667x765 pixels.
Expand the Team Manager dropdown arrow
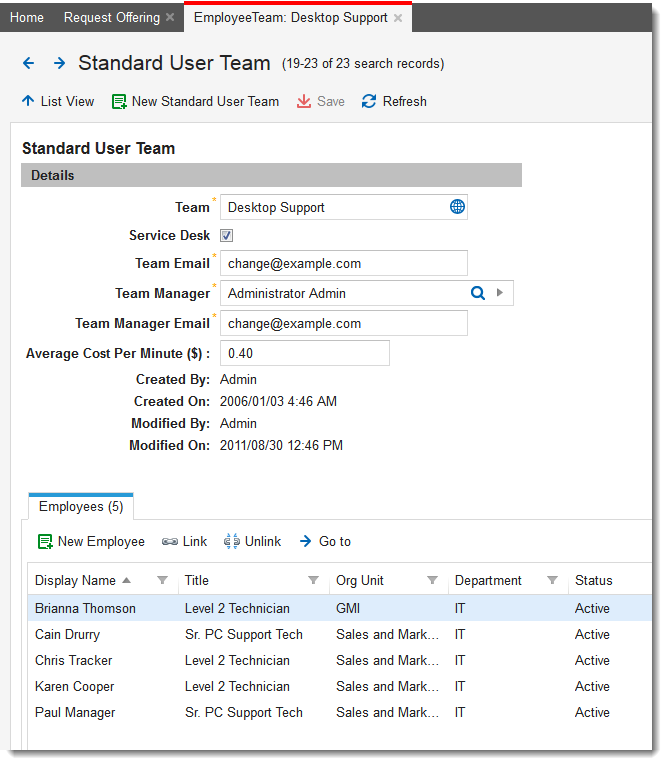(x=500, y=293)
